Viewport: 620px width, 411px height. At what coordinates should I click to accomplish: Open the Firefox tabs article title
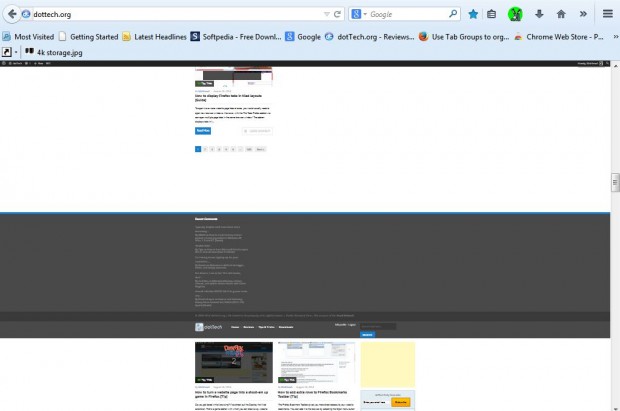pos(228,97)
